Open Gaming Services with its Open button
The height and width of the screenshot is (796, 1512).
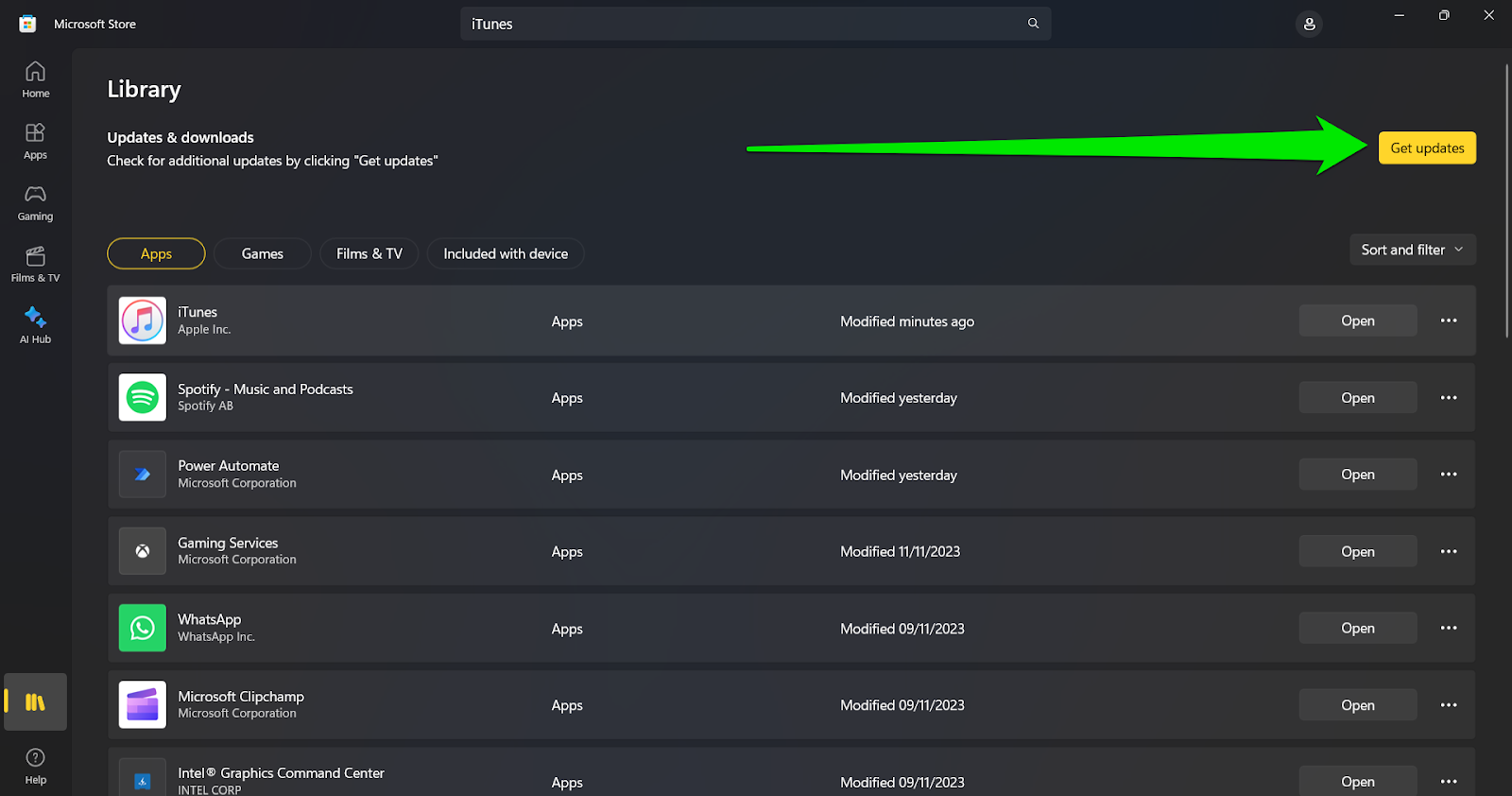coord(1358,551)
